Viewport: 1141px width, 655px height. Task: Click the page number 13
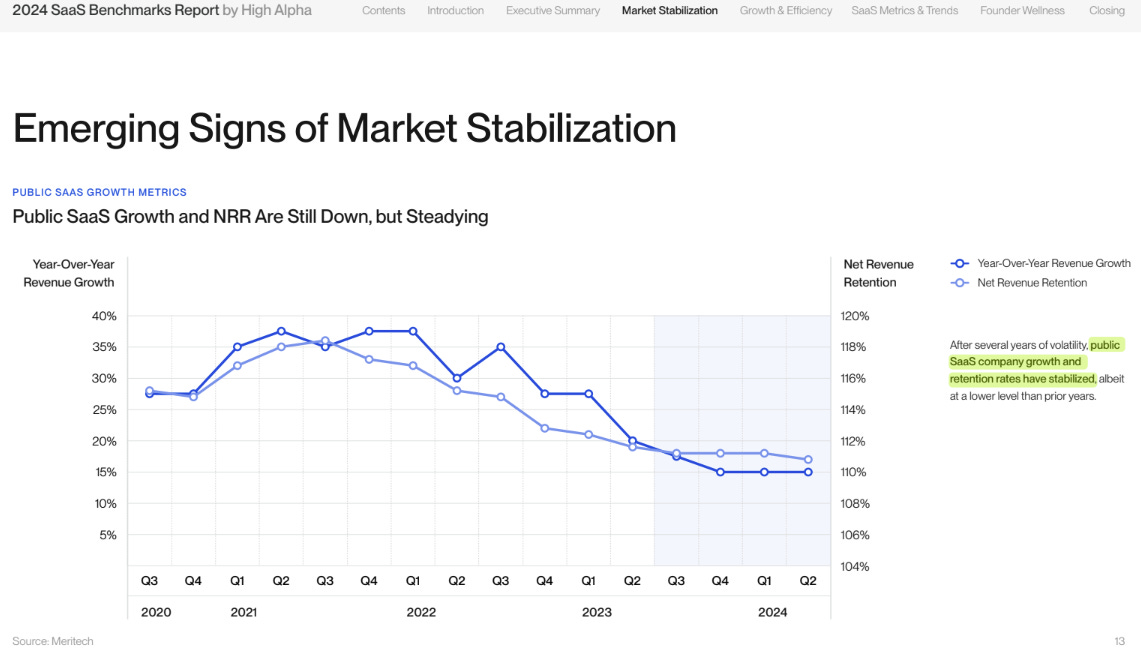pos(1120,641)
